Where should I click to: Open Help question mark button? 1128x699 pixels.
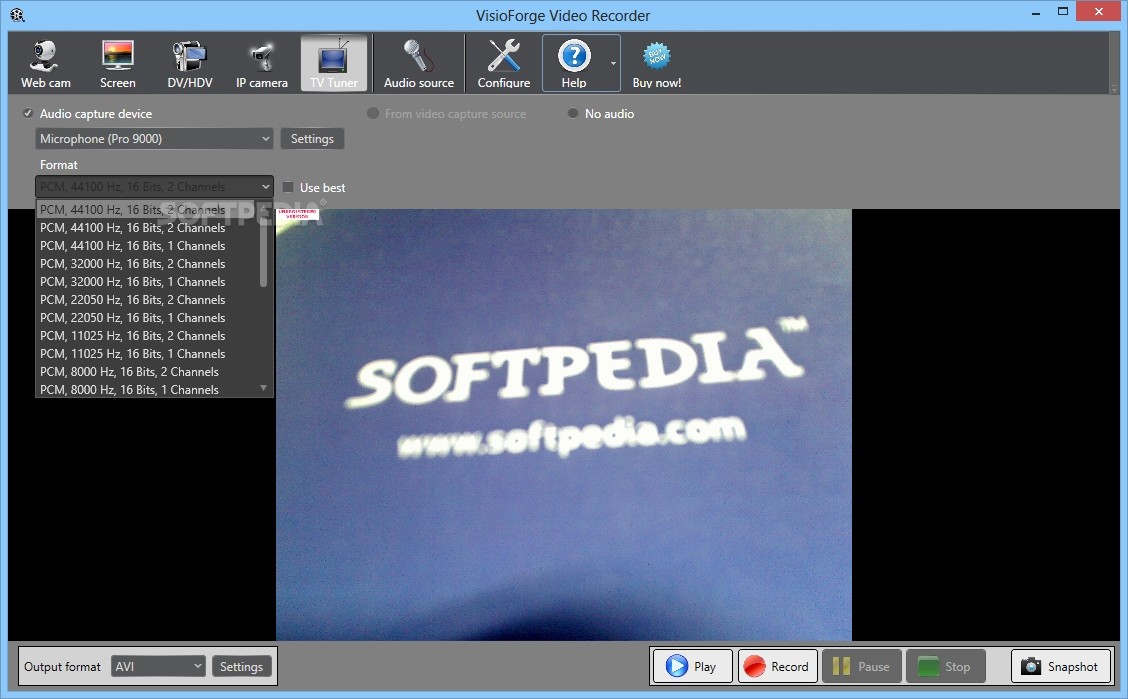point(574,64)
